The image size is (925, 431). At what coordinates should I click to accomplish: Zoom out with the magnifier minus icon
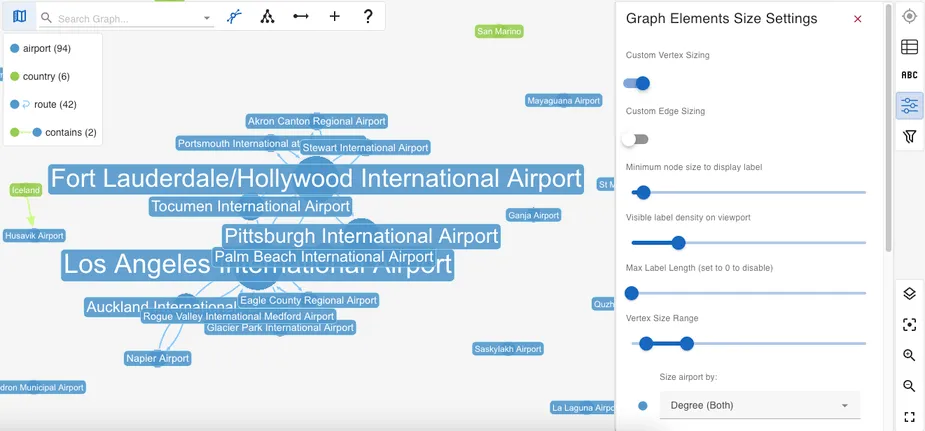(x=909, y=386)
